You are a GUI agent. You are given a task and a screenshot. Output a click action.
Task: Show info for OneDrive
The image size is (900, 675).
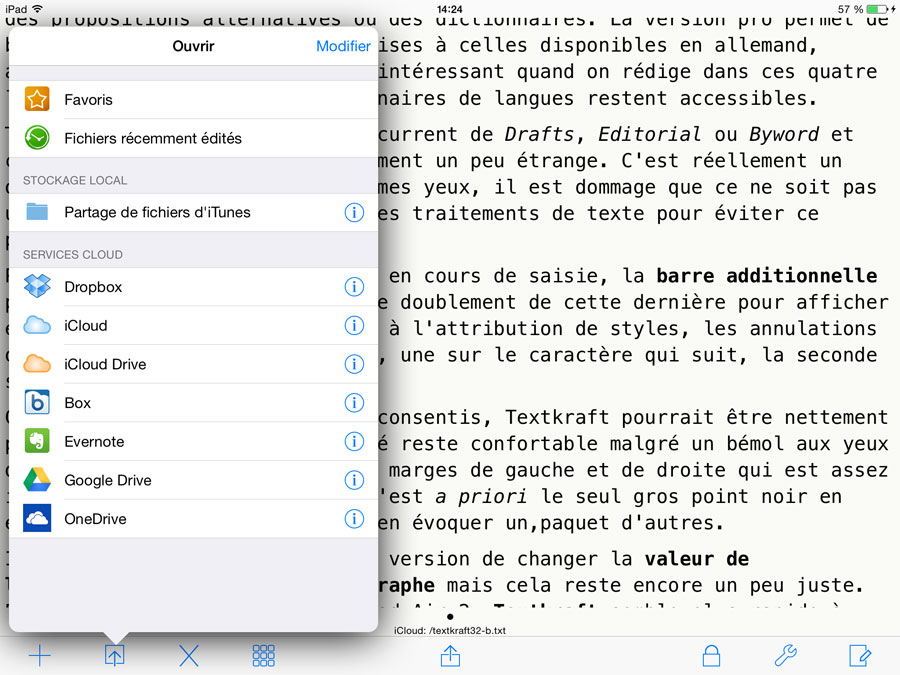(354, 519)
